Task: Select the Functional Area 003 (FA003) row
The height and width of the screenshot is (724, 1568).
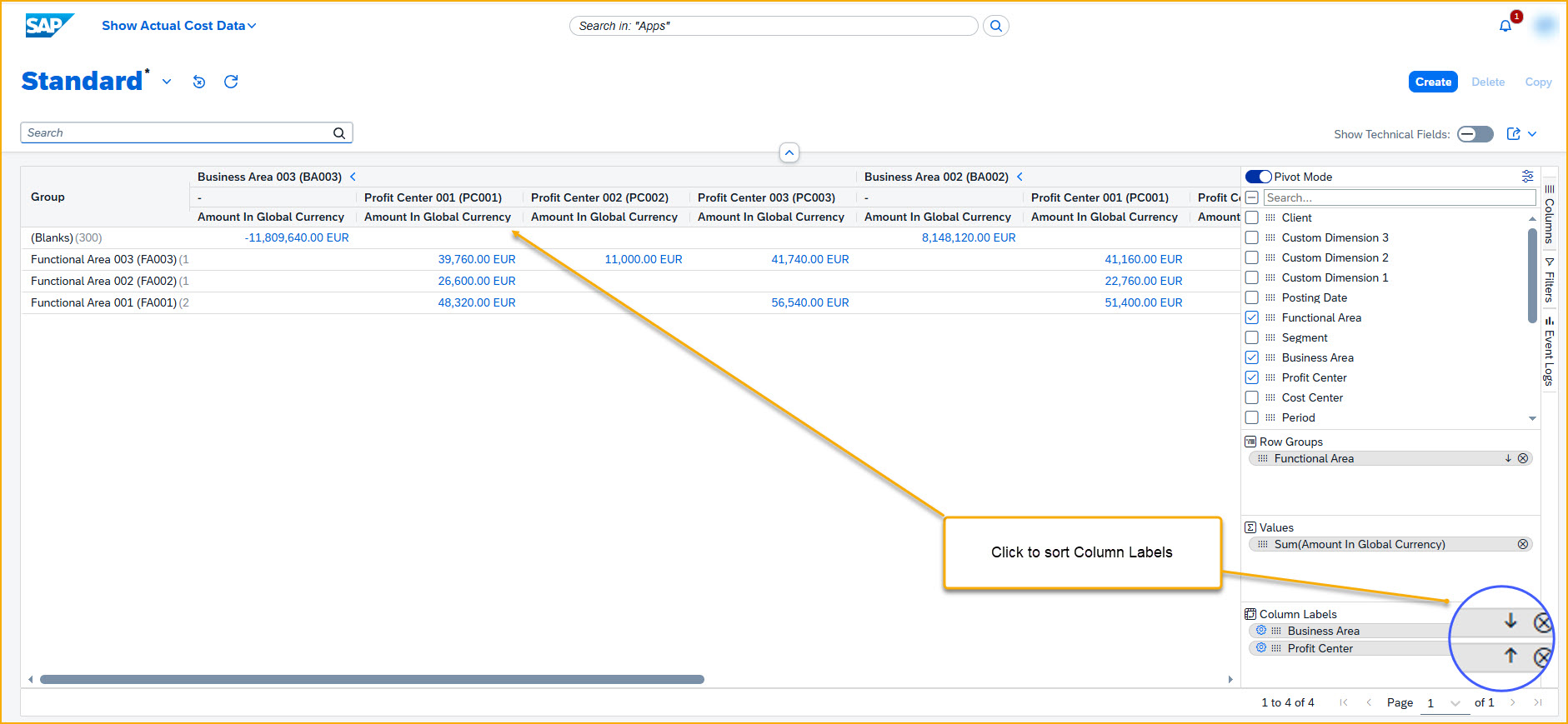Action: coord(630,259)
